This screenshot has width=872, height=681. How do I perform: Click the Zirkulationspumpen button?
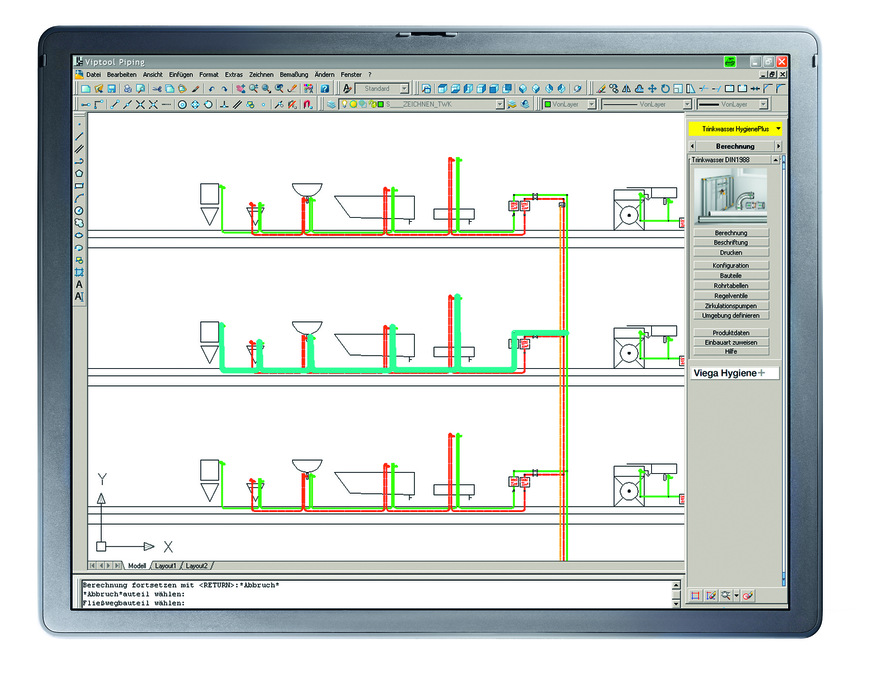pyautogui.click(x=731, y=306)
